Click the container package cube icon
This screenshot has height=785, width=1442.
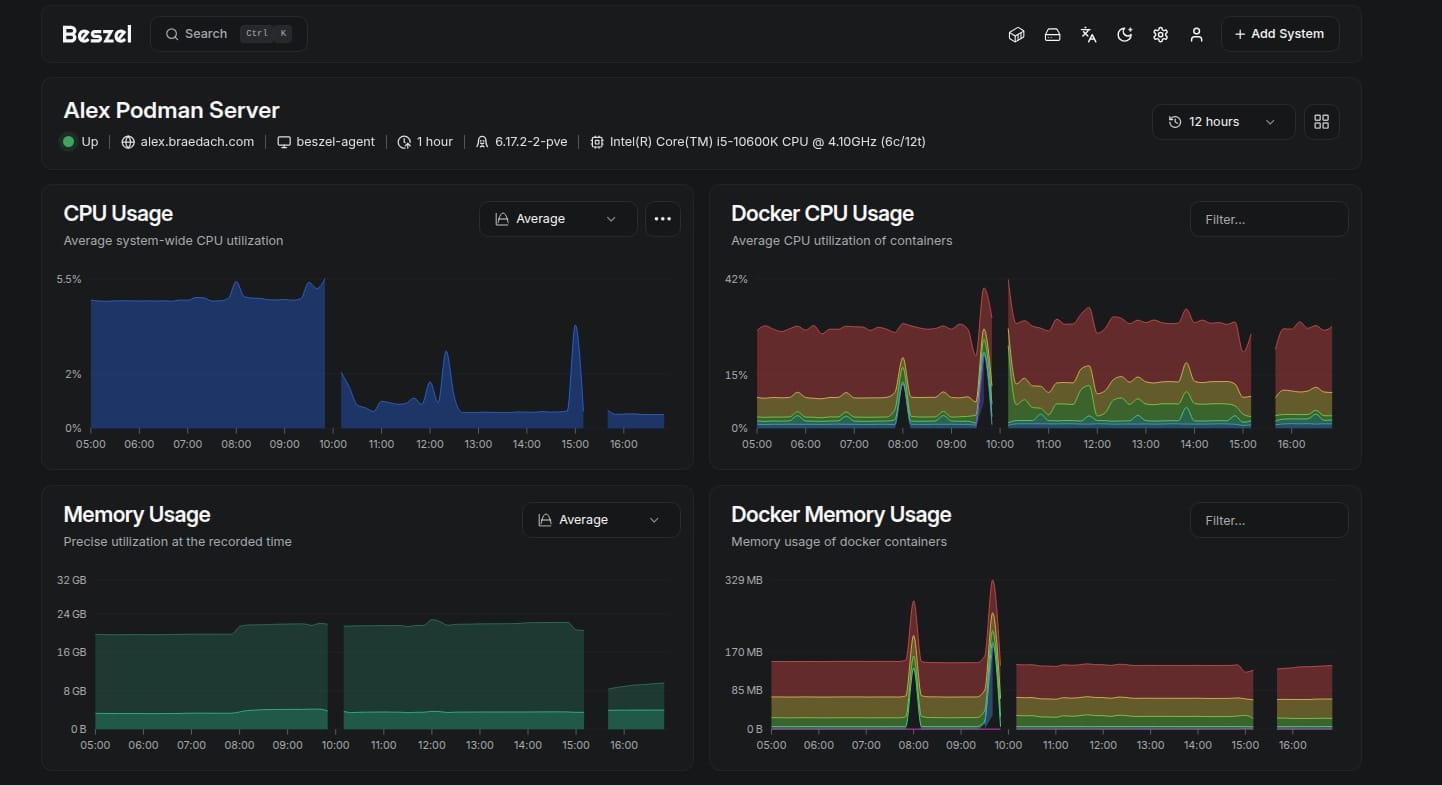tap(1016, 34)
